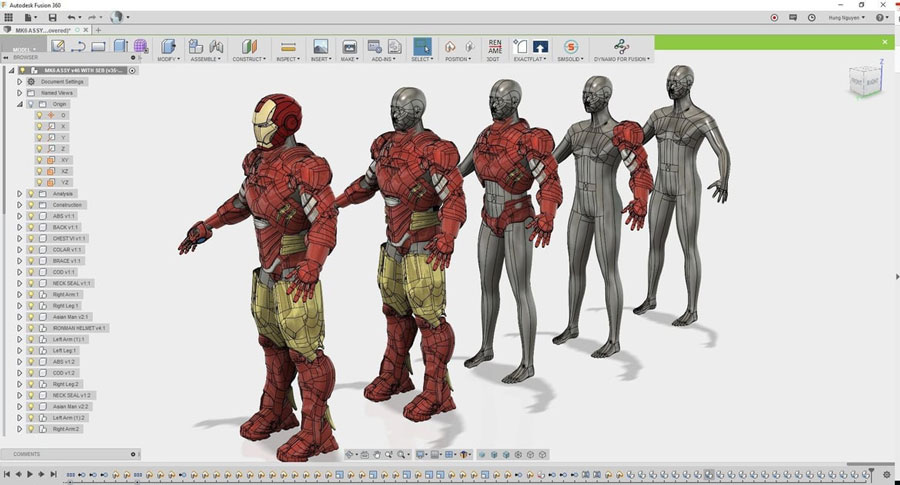Screen dimensions: 900x485
Task: Click the Inspect measure icon
Action: (x=288, y=46)
